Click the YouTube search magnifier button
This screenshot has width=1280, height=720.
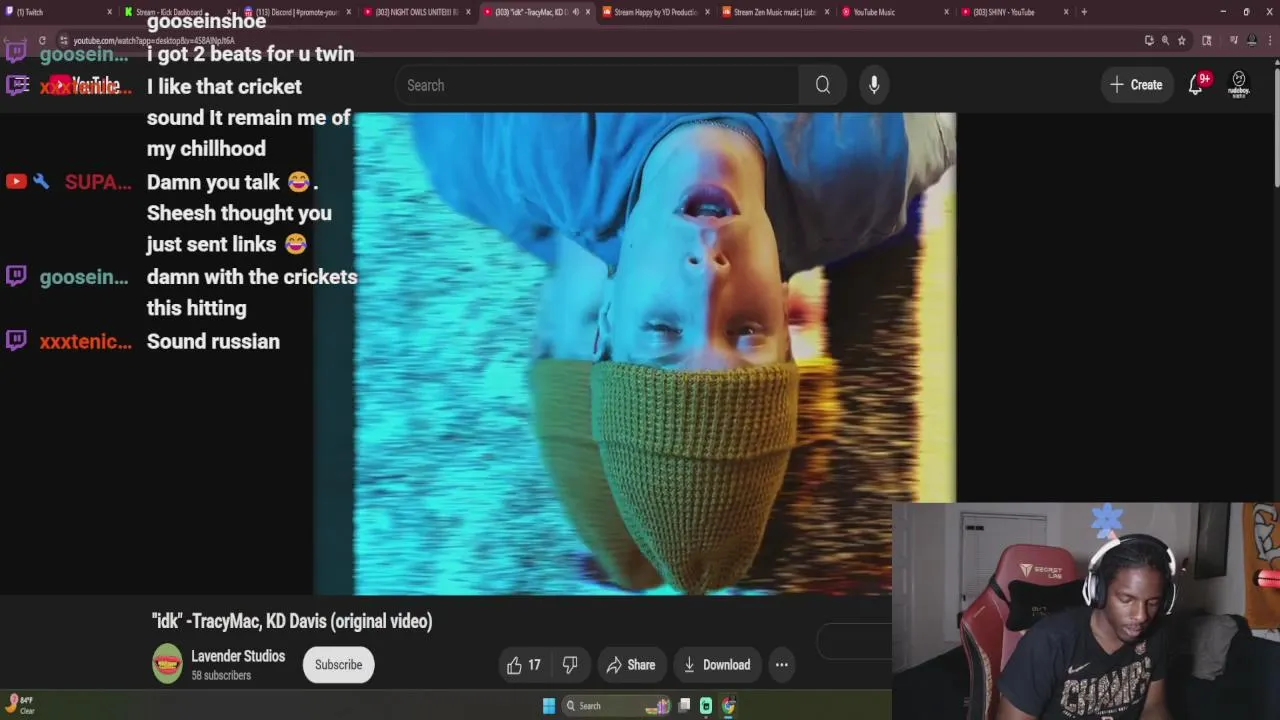(x=822, y=85)
